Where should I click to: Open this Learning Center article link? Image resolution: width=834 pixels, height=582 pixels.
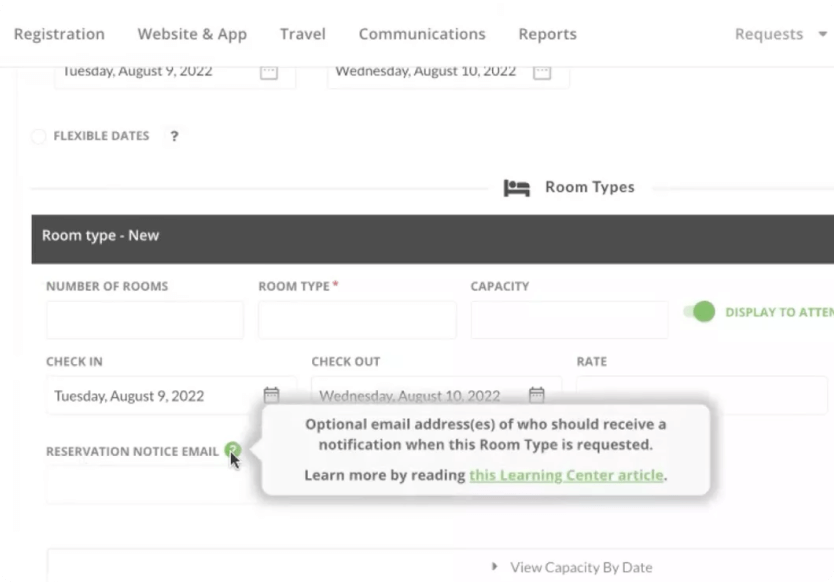pos(566,475)
